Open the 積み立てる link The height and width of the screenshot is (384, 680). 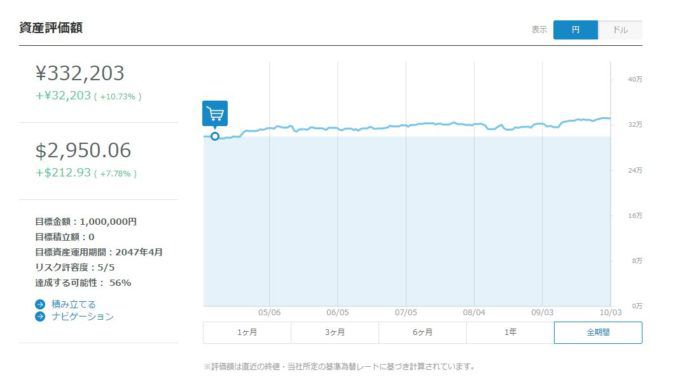tap(73, 304)
